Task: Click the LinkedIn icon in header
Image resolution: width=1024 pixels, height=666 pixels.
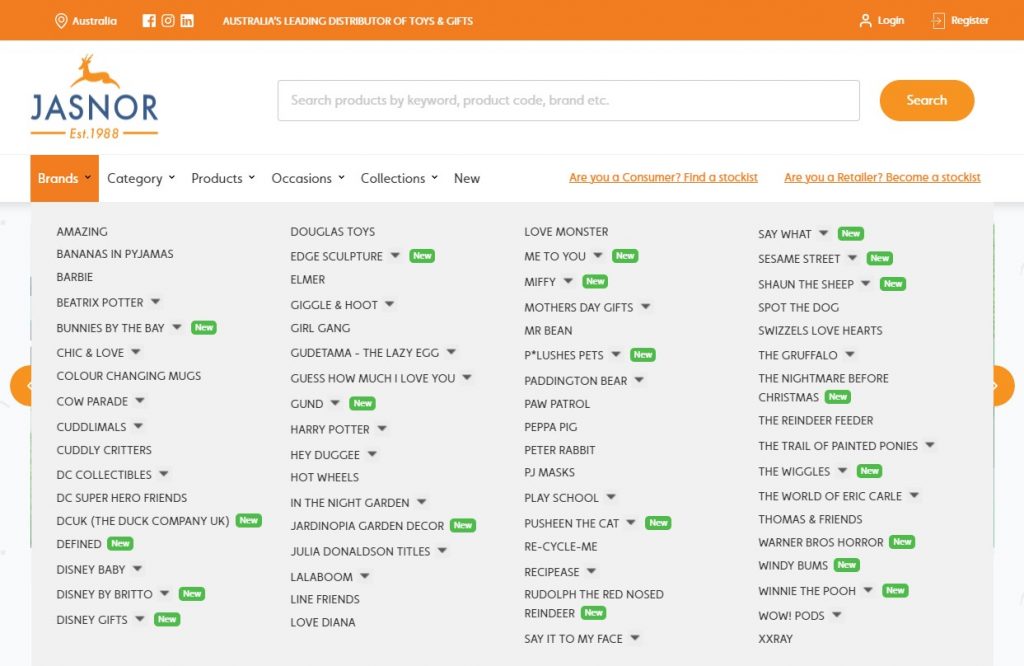Action: coord(187,21)
